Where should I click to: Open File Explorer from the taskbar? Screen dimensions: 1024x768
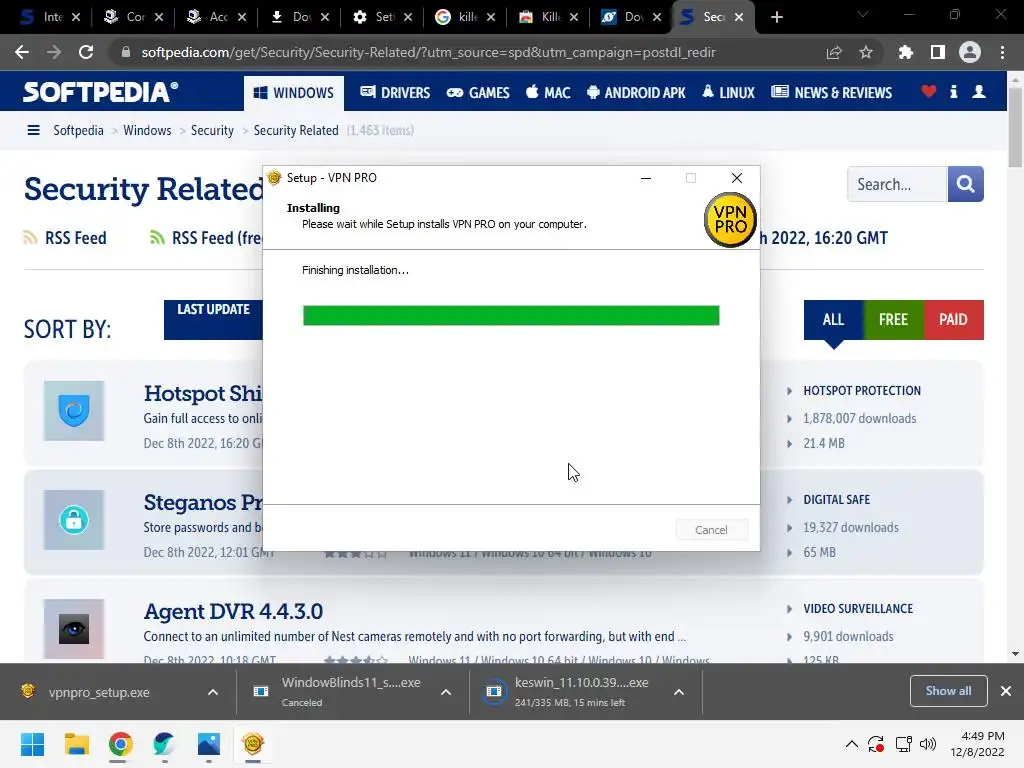pyautogui.click(x=76, y=744)
